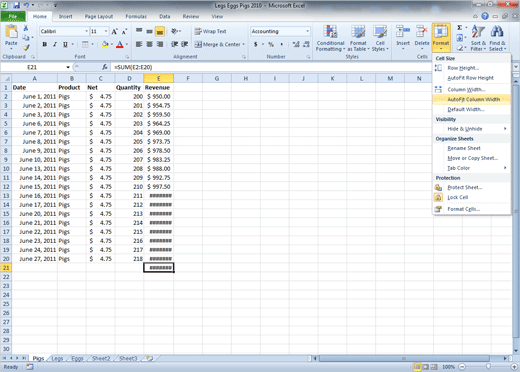Viewport: 520px width, 372px height.
Task: Open the Font Color dropdown arrow
Action: point(127,44)
